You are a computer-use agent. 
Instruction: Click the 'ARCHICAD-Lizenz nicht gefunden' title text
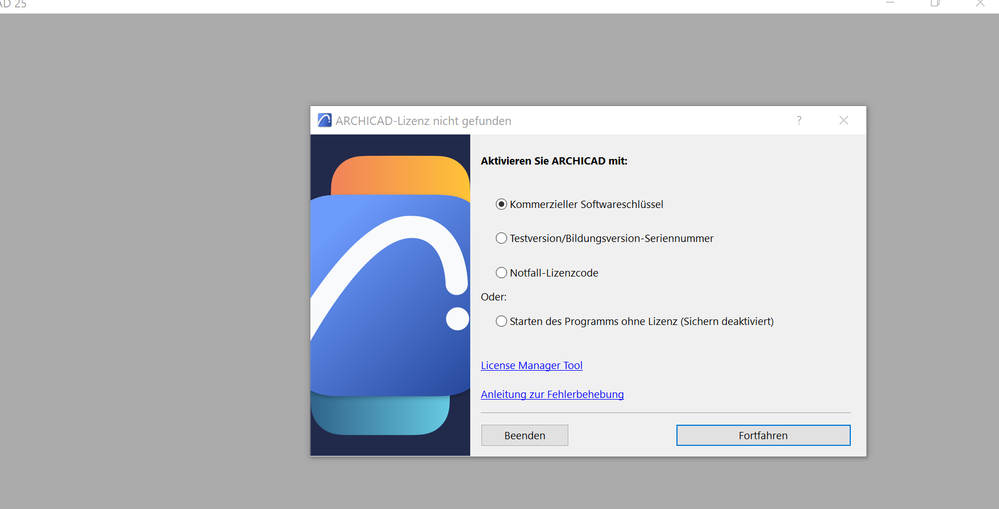pos(423,121)
